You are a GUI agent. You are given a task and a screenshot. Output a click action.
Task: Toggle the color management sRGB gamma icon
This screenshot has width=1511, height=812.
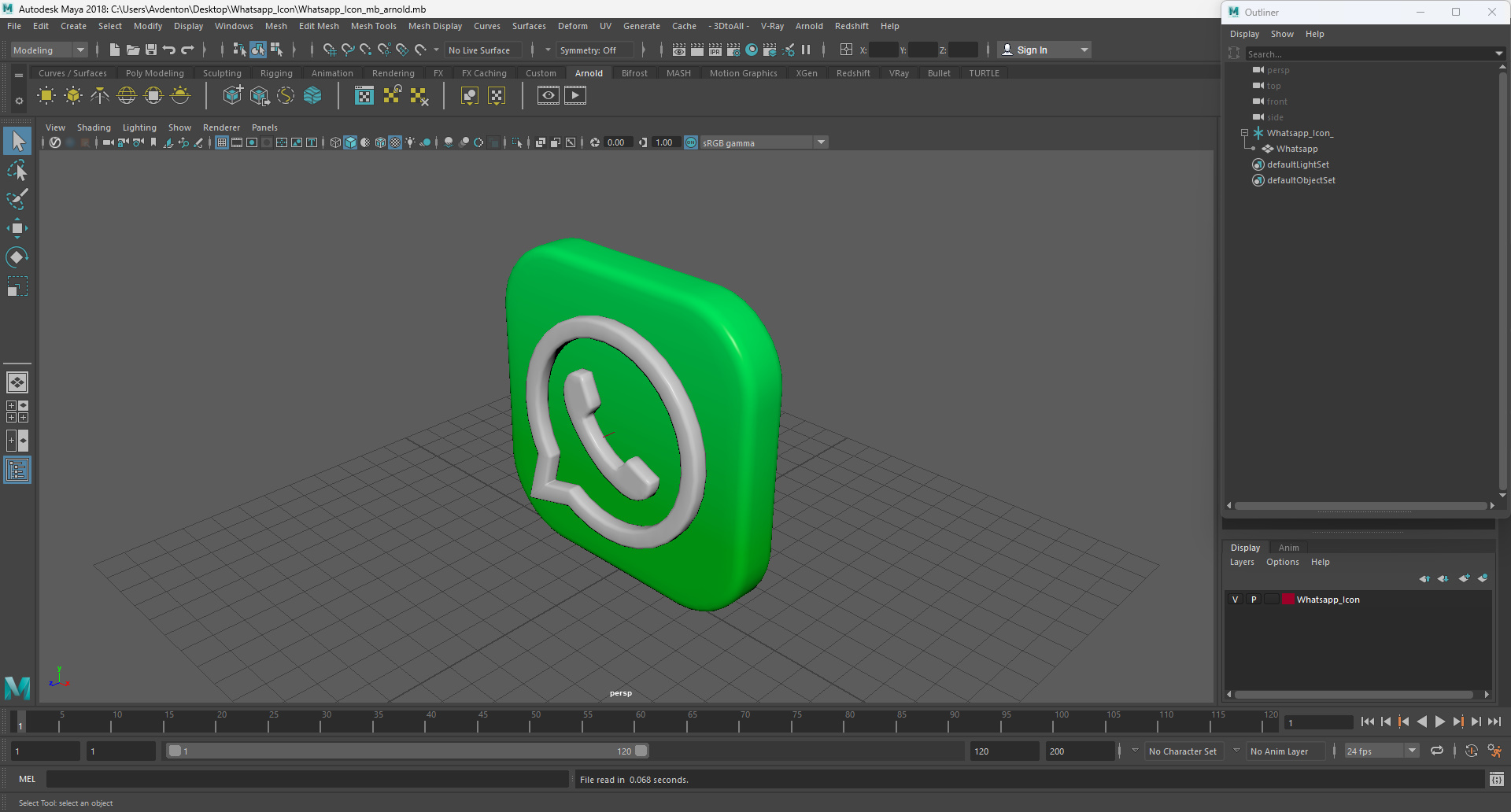pyautogui.click(x=691, y=142)
